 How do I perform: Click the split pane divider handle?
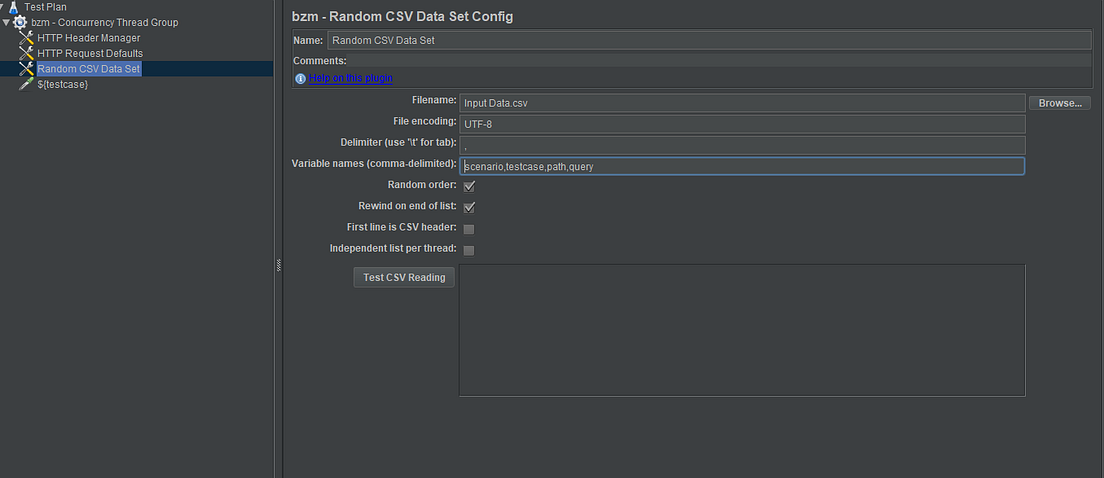pos(278,265)
